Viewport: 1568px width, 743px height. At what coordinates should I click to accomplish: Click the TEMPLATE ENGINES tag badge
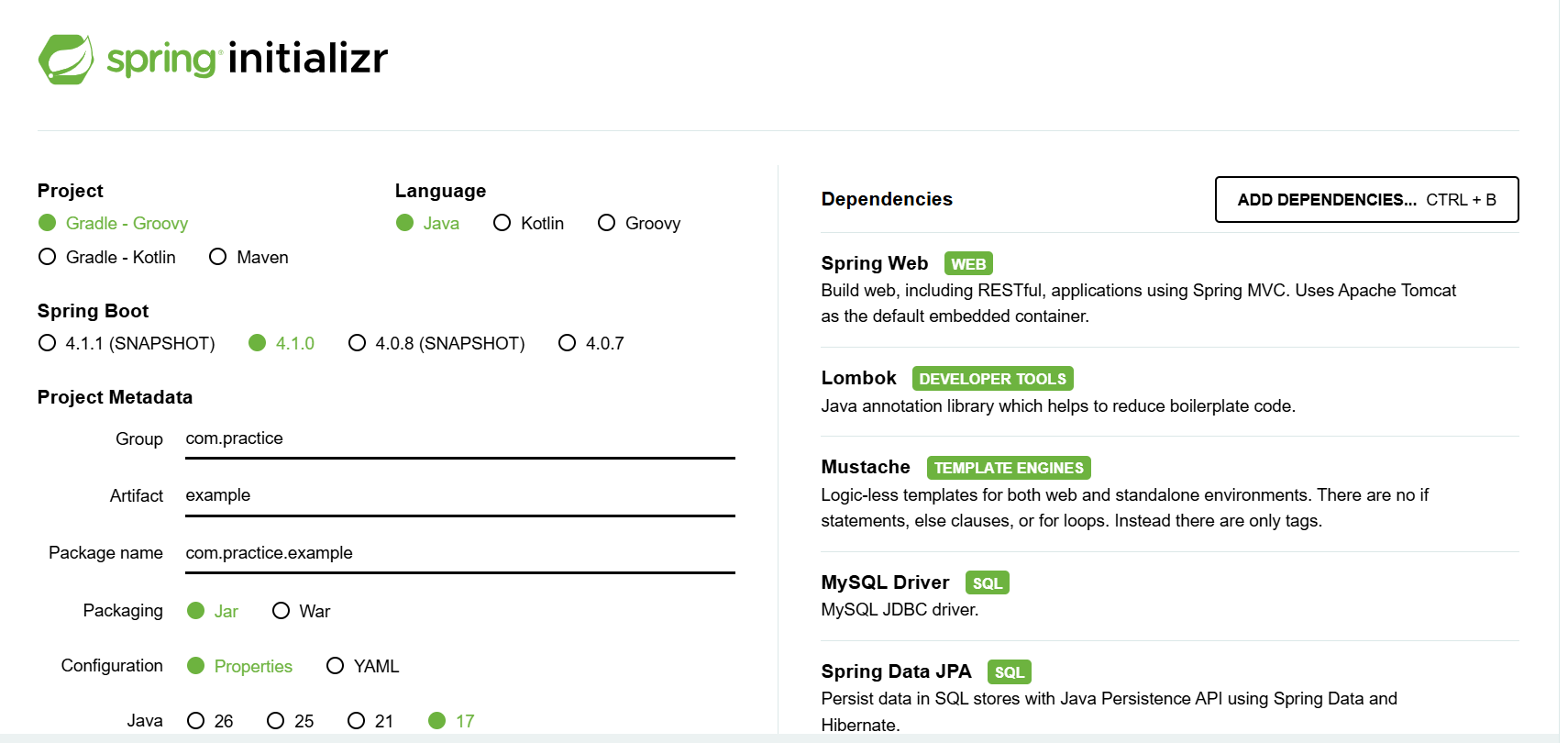(x=1009, y=468)
